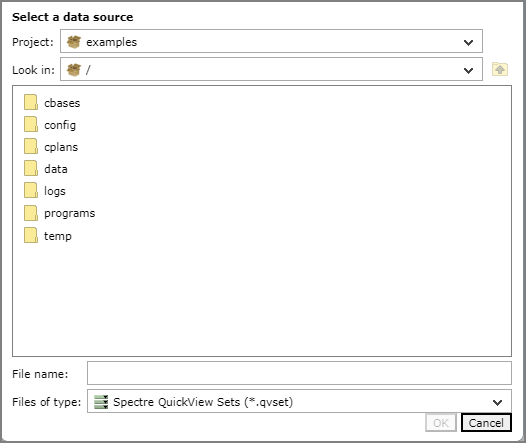Screen dimensions: 526x443
Task: Select the data folder icon
Action: (x=31, y=168)
